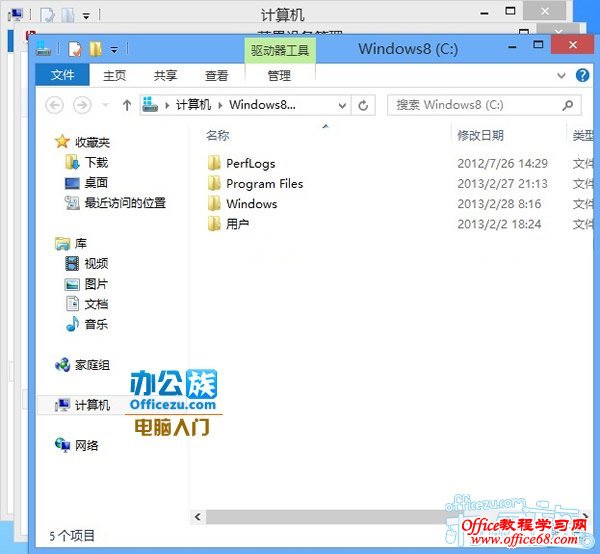Click date 2013/2/28 8:16
Viewport: 600px width, 554px height.
click(x=499, y=204)
